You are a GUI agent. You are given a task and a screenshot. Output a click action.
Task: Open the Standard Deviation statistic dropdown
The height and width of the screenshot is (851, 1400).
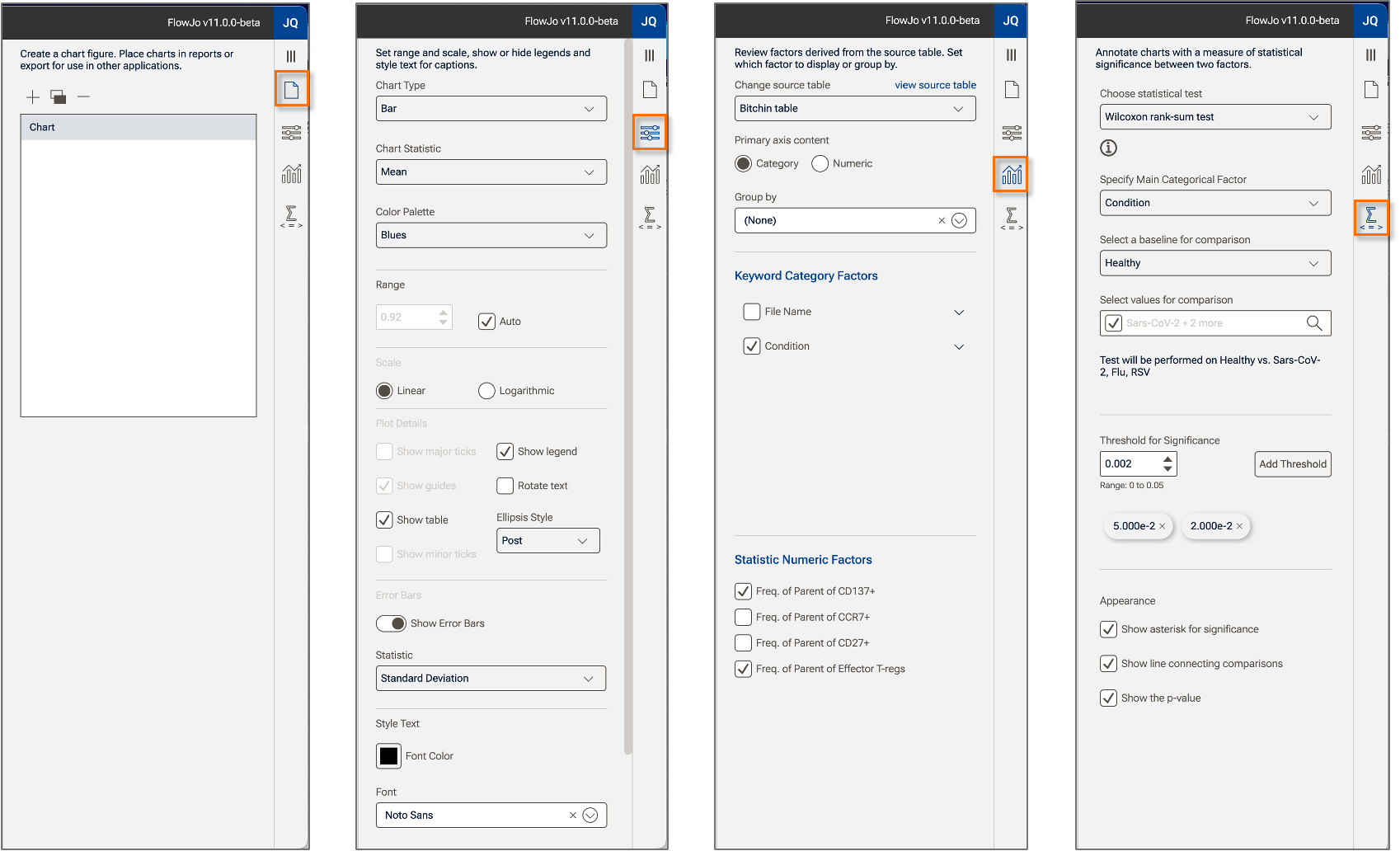pyautogui.click(x=491, y=679)
